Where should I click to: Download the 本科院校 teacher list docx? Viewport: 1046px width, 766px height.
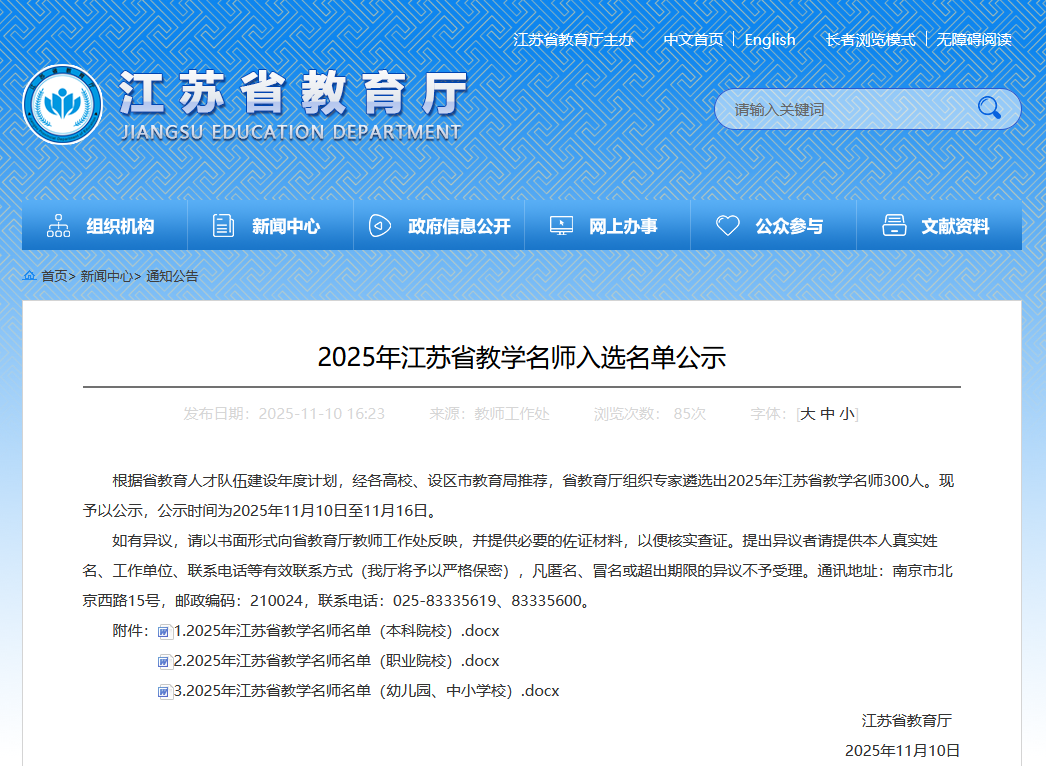[x=336, y=631]
